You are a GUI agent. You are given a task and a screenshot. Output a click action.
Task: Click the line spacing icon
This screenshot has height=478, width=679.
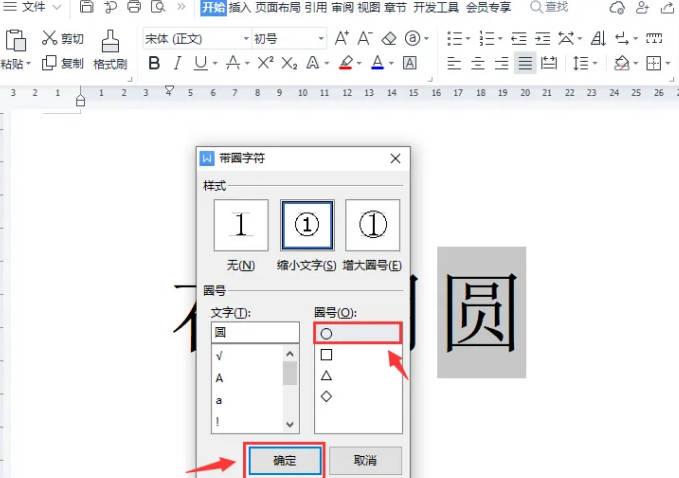tap(580, 63)
